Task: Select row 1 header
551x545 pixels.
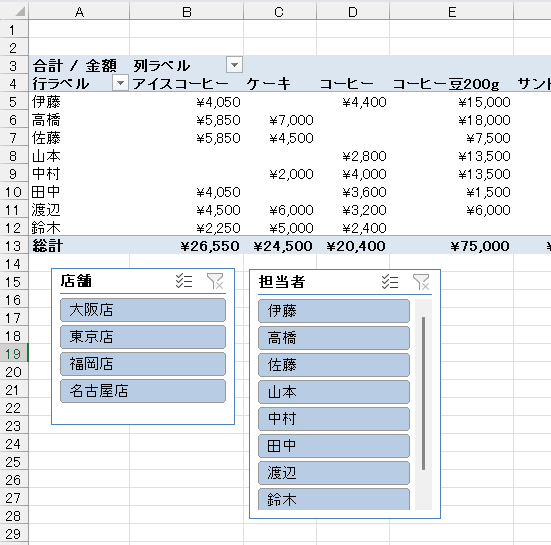Action: coord(14,30)
